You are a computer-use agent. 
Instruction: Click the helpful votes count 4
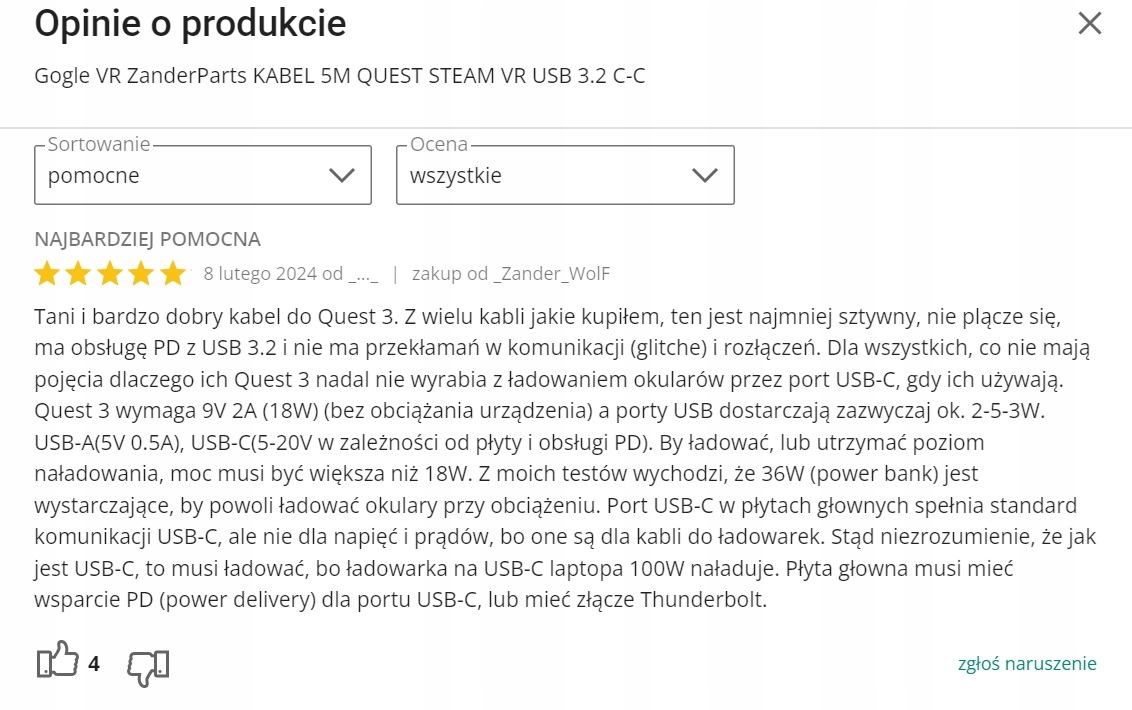click(x=94, y=663)
